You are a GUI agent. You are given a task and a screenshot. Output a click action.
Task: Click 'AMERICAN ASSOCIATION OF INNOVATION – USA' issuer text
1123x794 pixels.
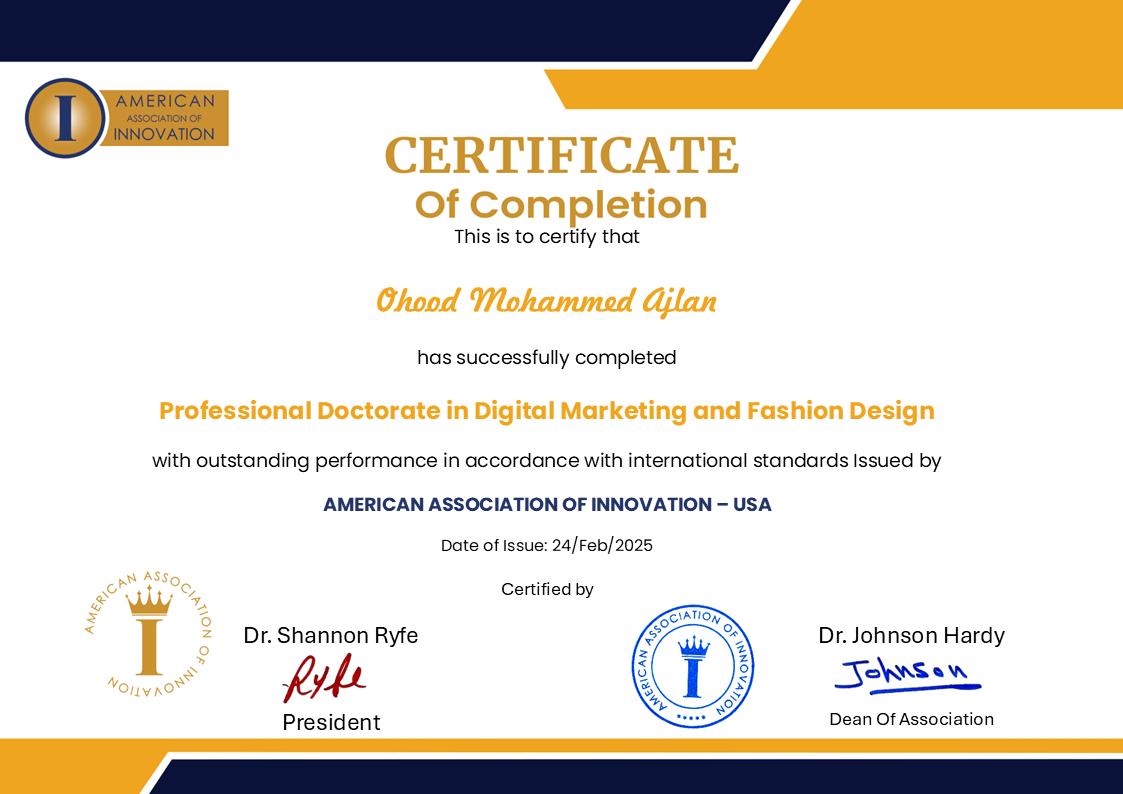coord(547,505)
